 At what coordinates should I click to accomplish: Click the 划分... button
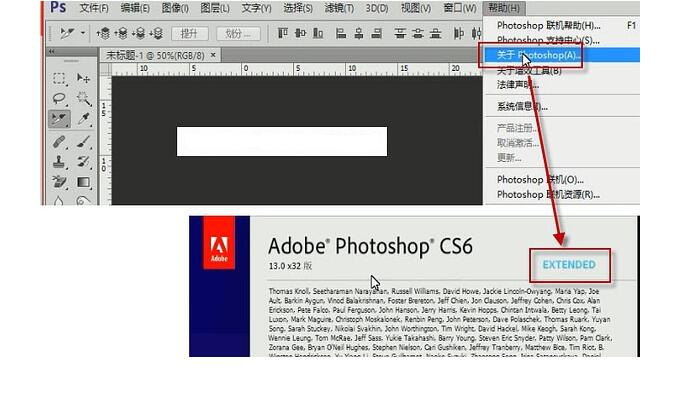[238, 34]
